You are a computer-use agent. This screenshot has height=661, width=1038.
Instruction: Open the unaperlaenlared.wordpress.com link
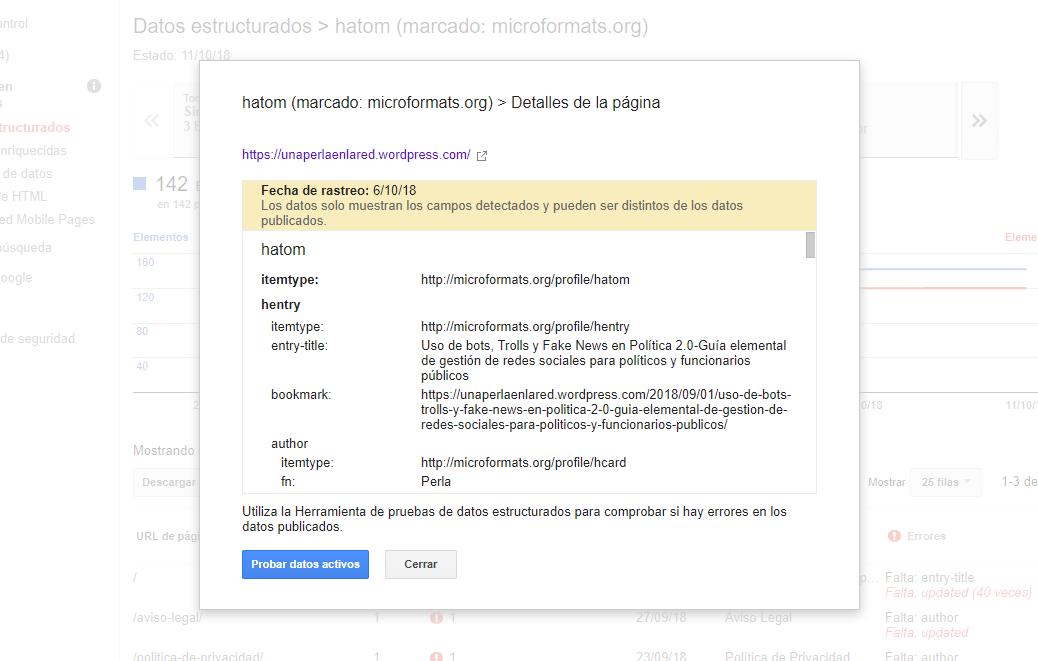click(x=355, y=155)
